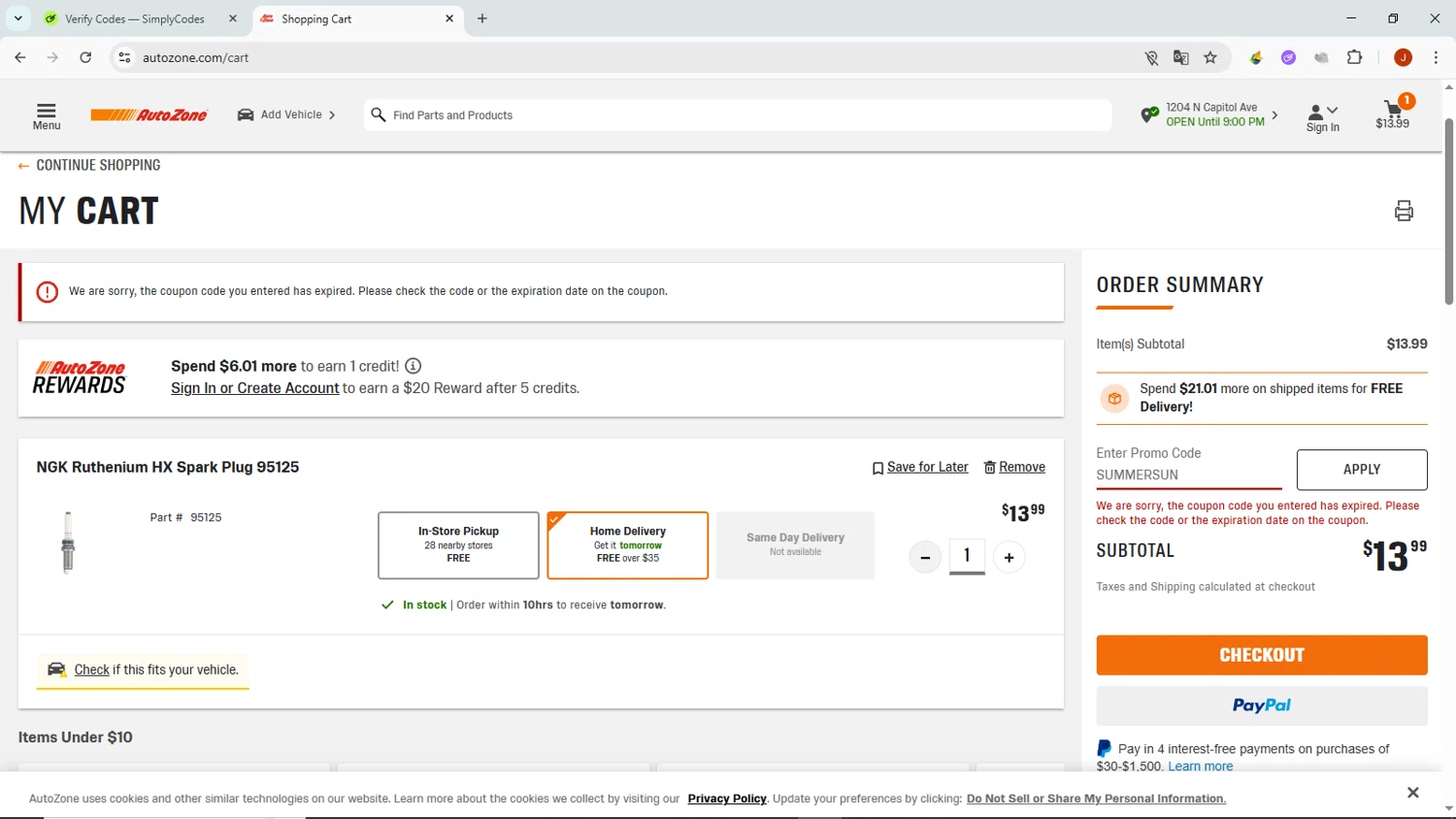Viewport: 1456px width, 819px height.
Task: Close the Shopping Cart tab
Action: point(449,18)
